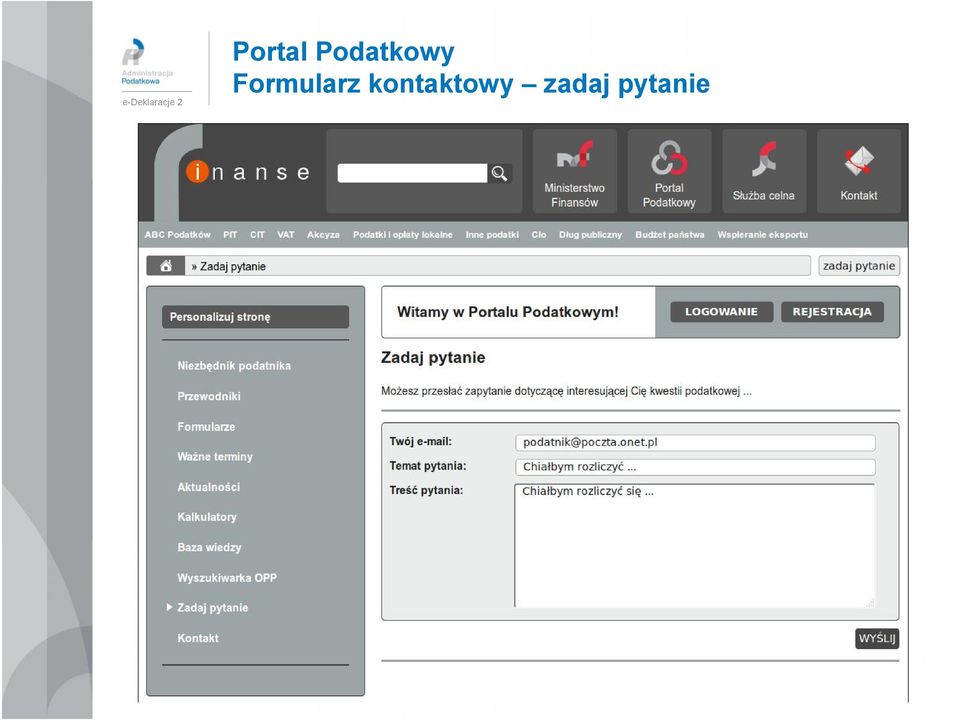Click the LOGOWANIE button
960x720 pixels.
pyautogui.click(x=721, y=312)
